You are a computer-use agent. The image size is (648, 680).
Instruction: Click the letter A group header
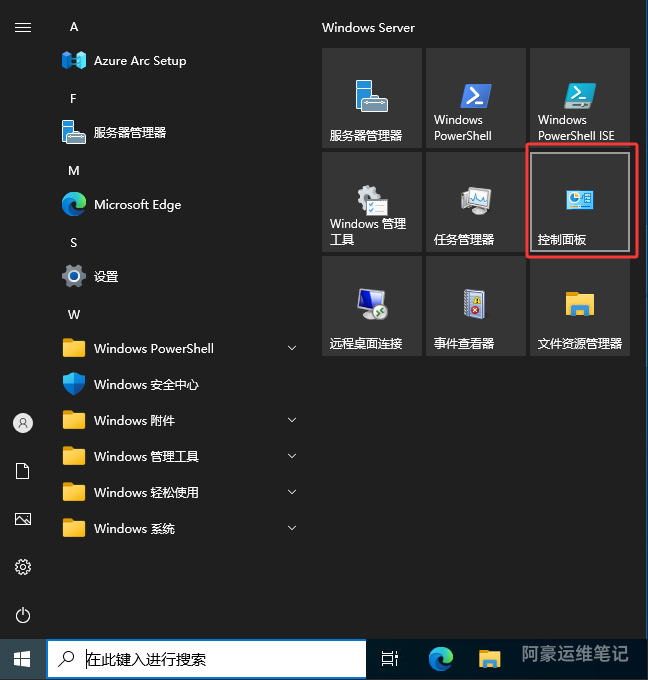(x=74, y=27)
